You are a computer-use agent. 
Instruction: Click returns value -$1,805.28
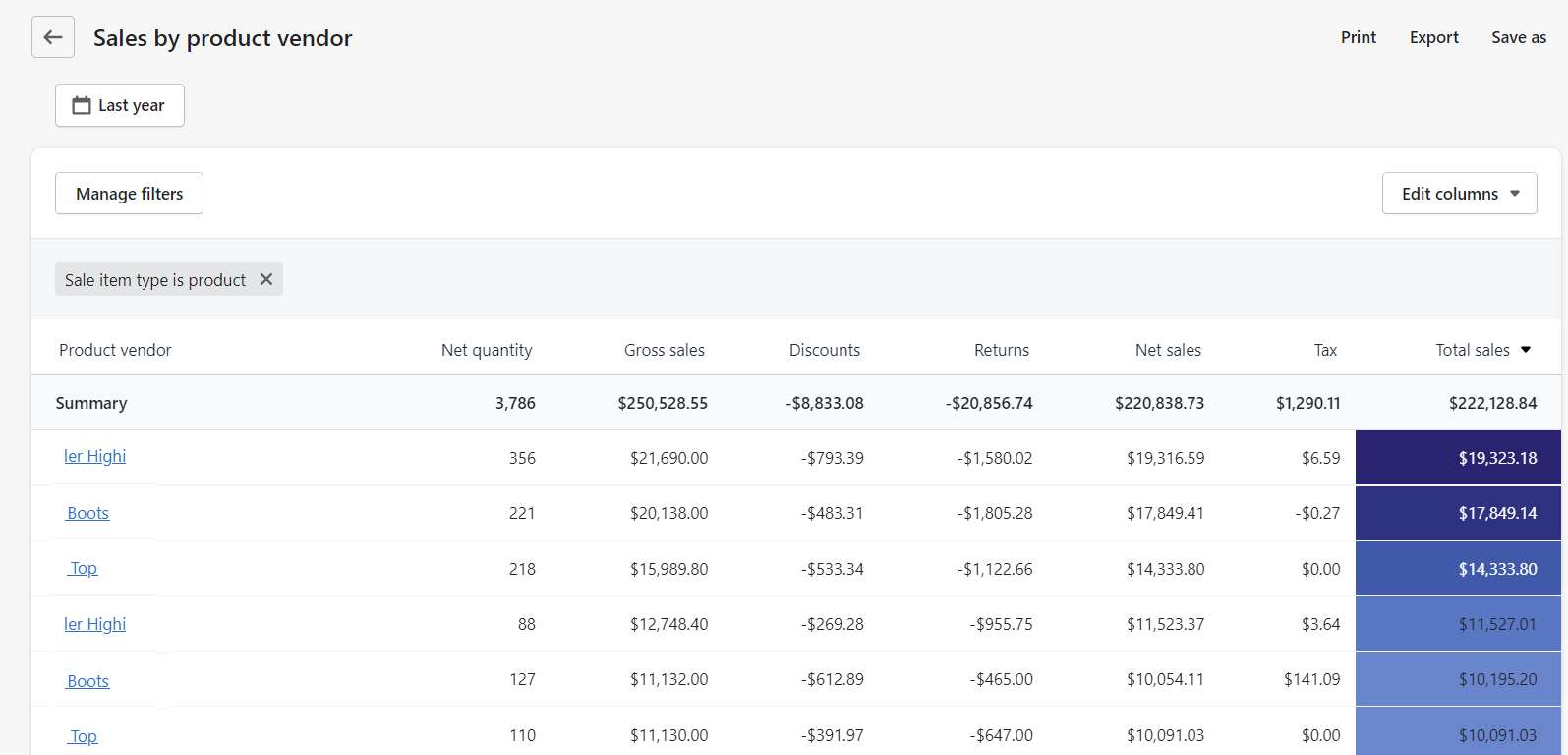click(x=995, y=513)
